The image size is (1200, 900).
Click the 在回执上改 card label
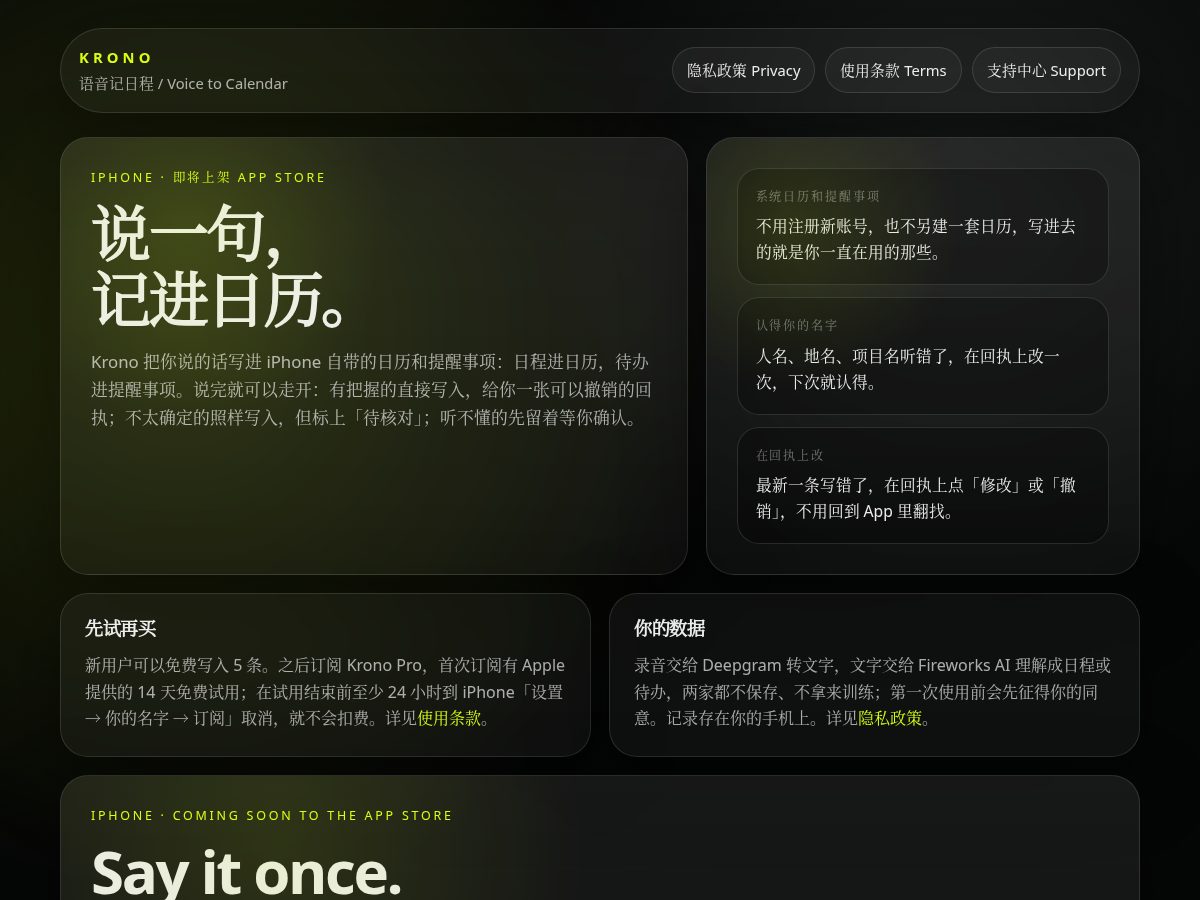790,455
